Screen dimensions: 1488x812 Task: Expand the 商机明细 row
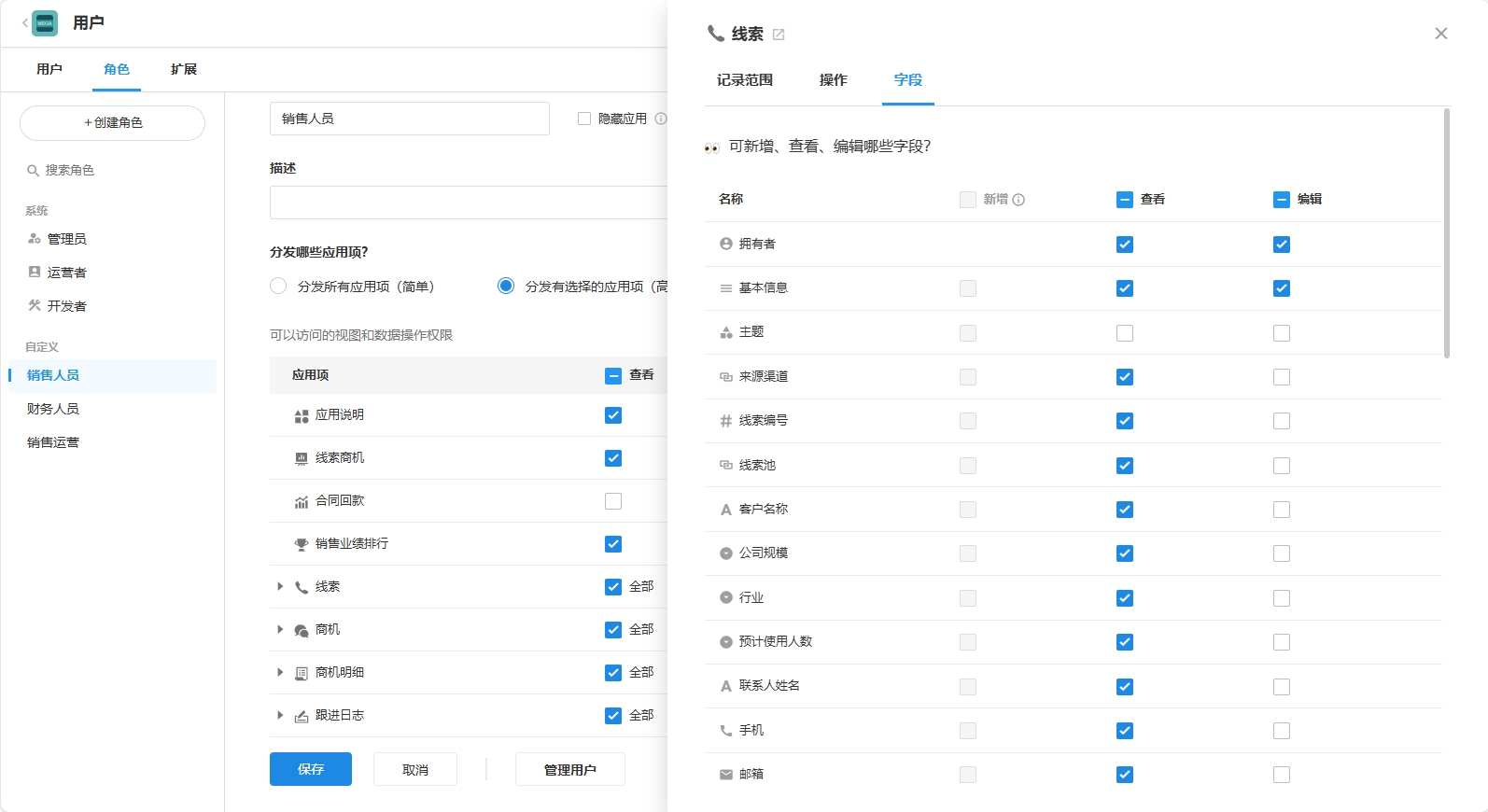pos(280,672)
